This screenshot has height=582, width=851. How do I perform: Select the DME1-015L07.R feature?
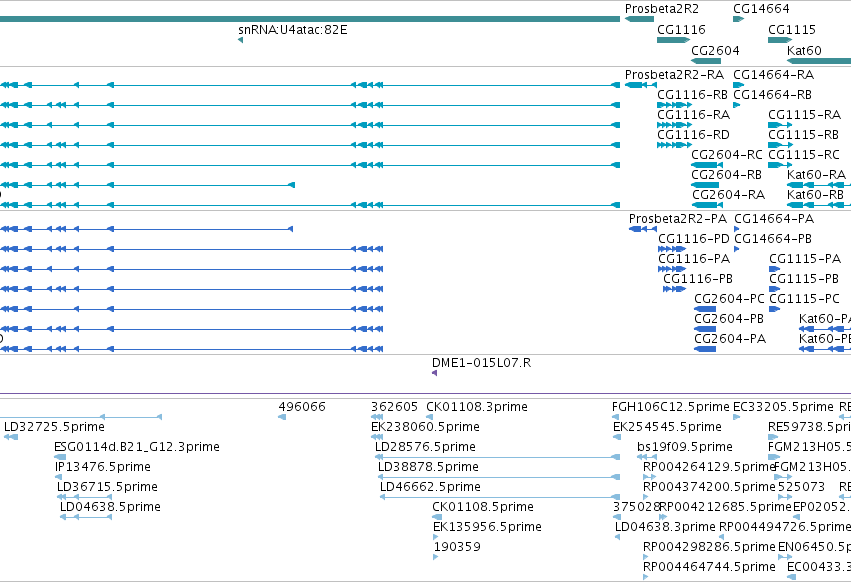click(434, 373)
